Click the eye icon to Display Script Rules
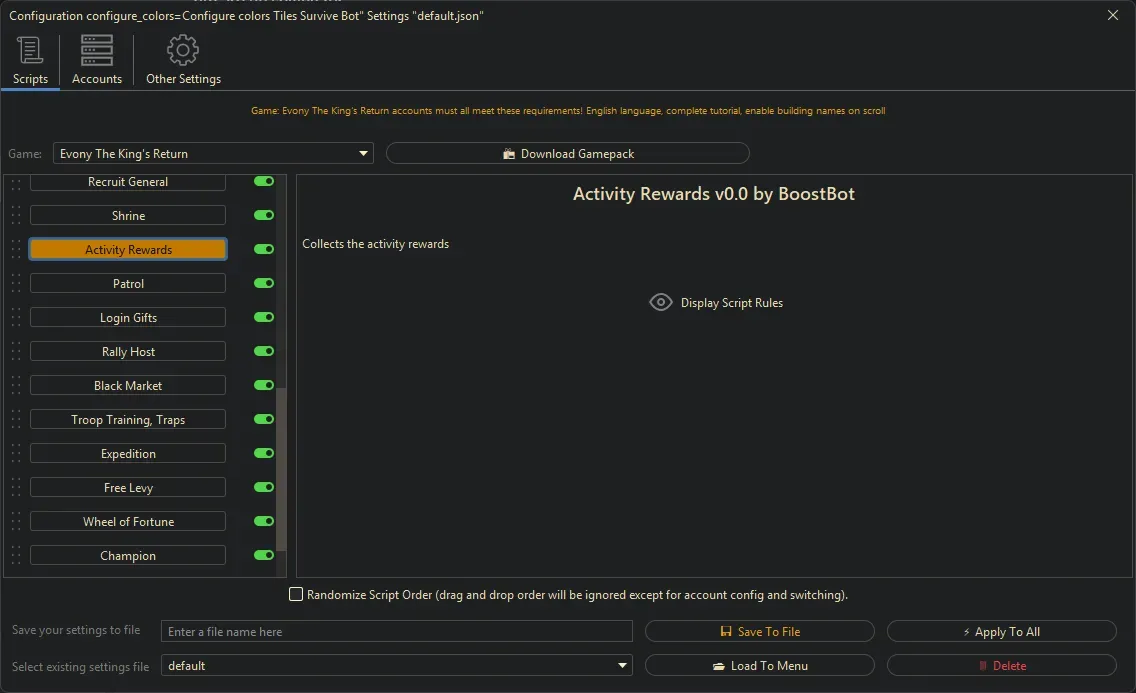This screenshot has height=693, width=1136. point(660,302)
